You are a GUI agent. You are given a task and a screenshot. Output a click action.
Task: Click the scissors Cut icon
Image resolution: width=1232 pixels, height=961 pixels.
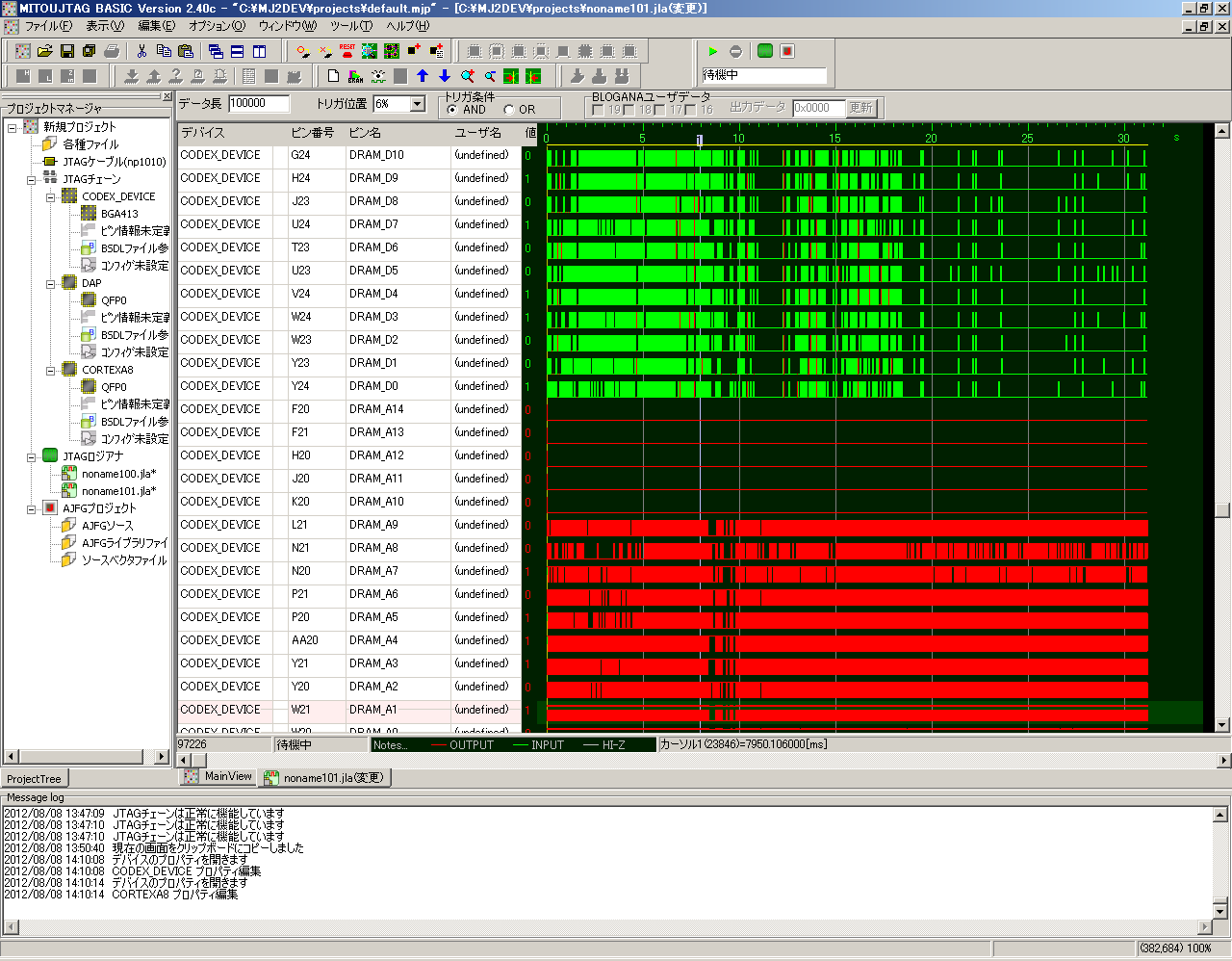click(141, 51)
